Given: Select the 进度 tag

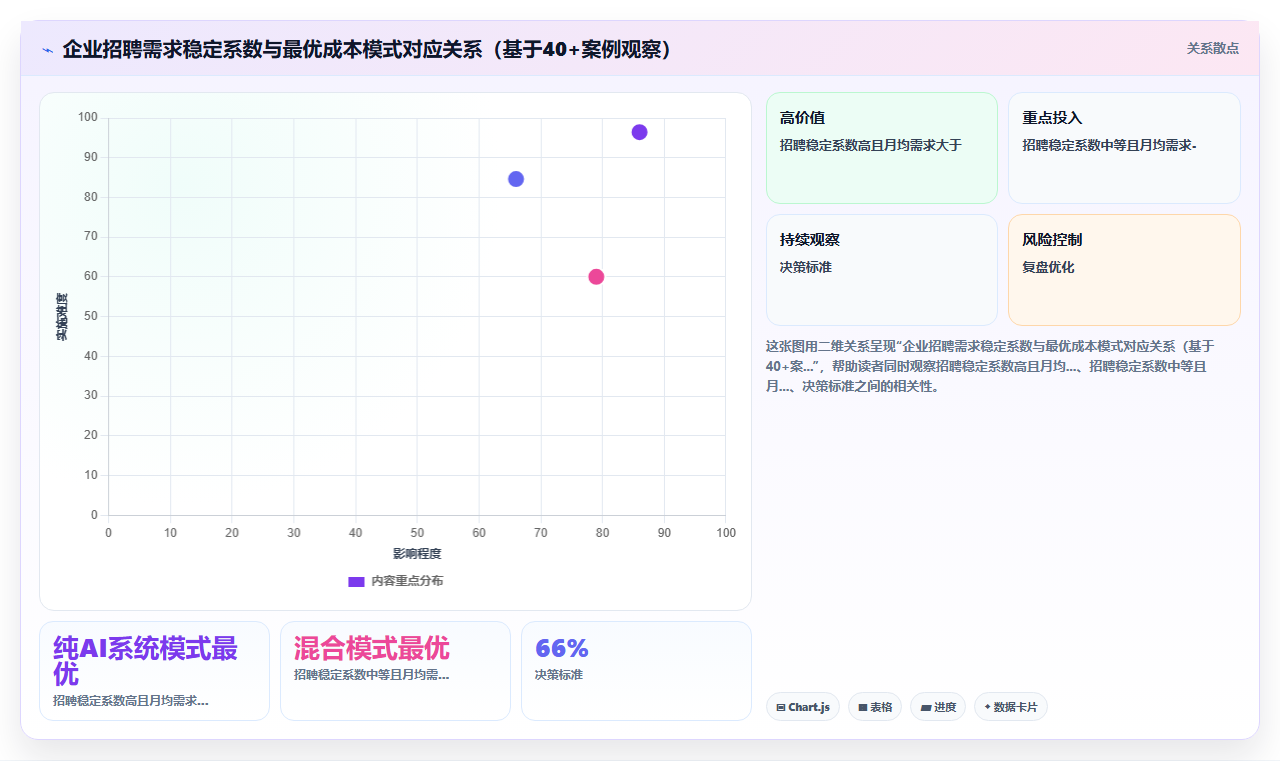Looking at the screenshot, I should [938, 707].
